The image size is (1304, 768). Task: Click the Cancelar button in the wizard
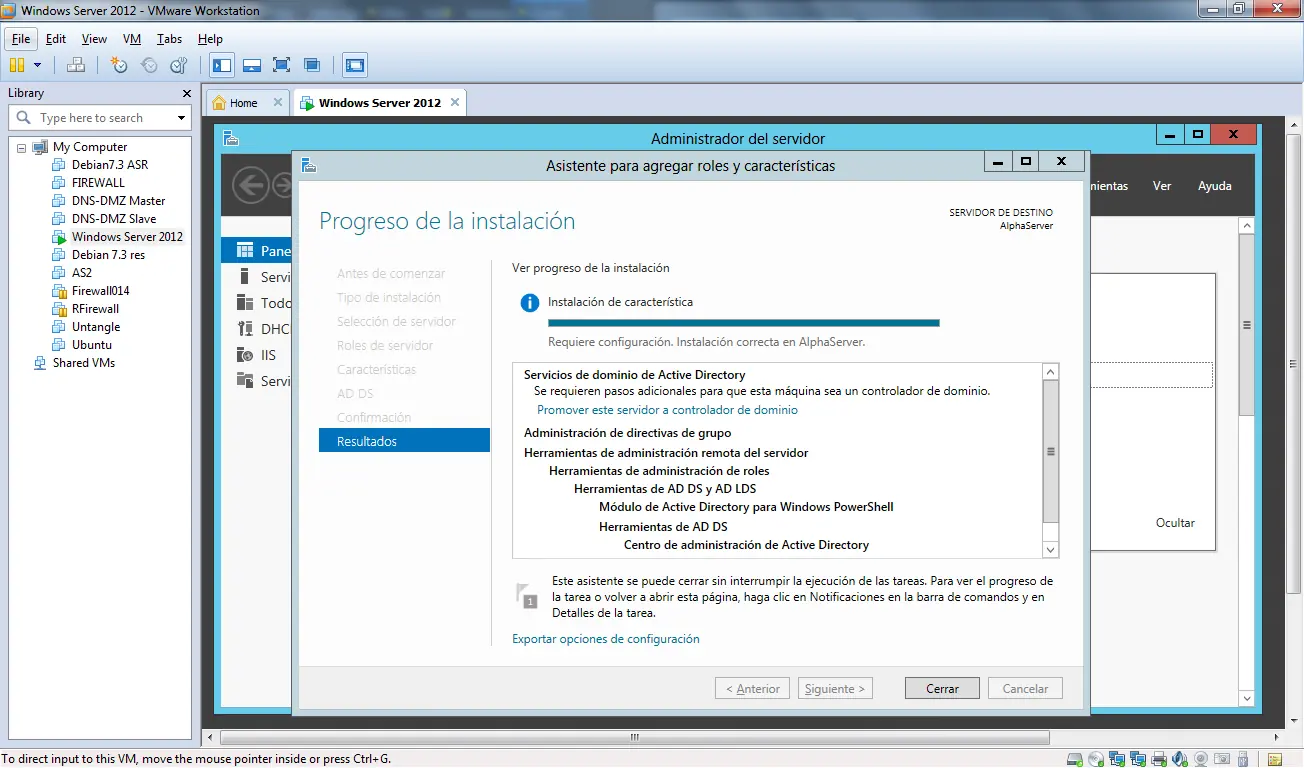(1025, 688)
